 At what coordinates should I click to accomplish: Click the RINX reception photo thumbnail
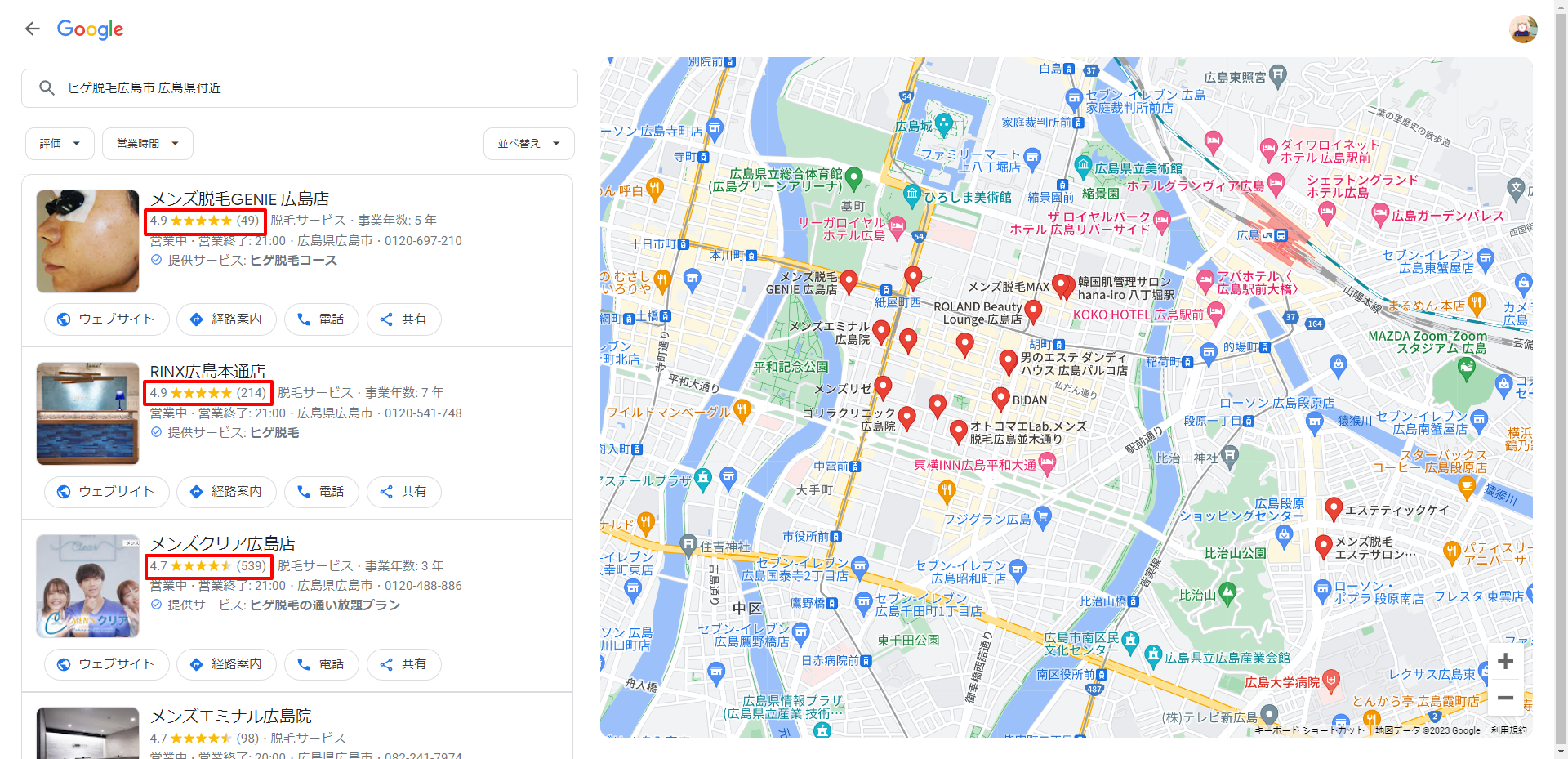point(87,414)
